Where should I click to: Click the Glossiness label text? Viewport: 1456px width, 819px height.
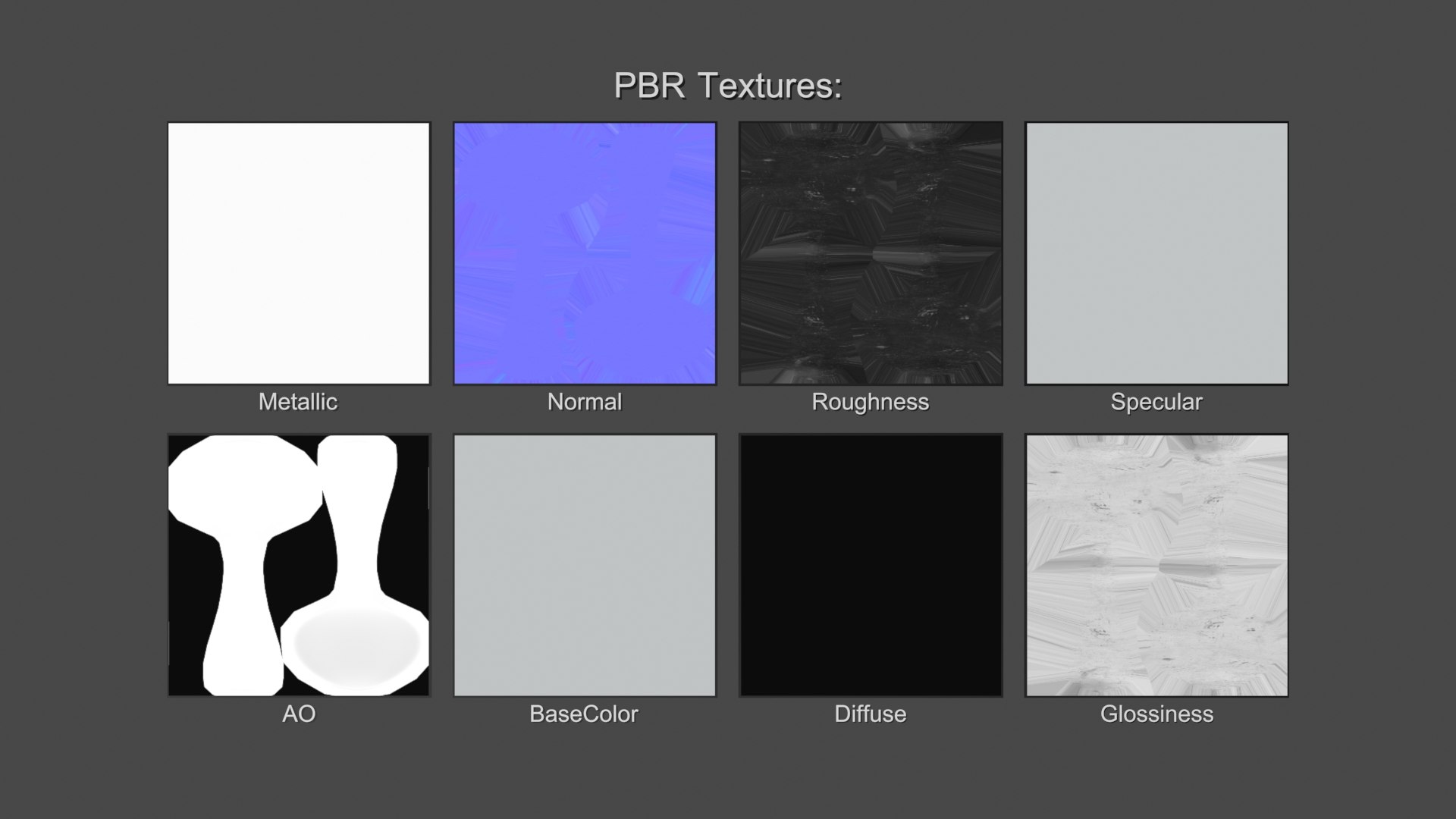[x=1156, y=714]
